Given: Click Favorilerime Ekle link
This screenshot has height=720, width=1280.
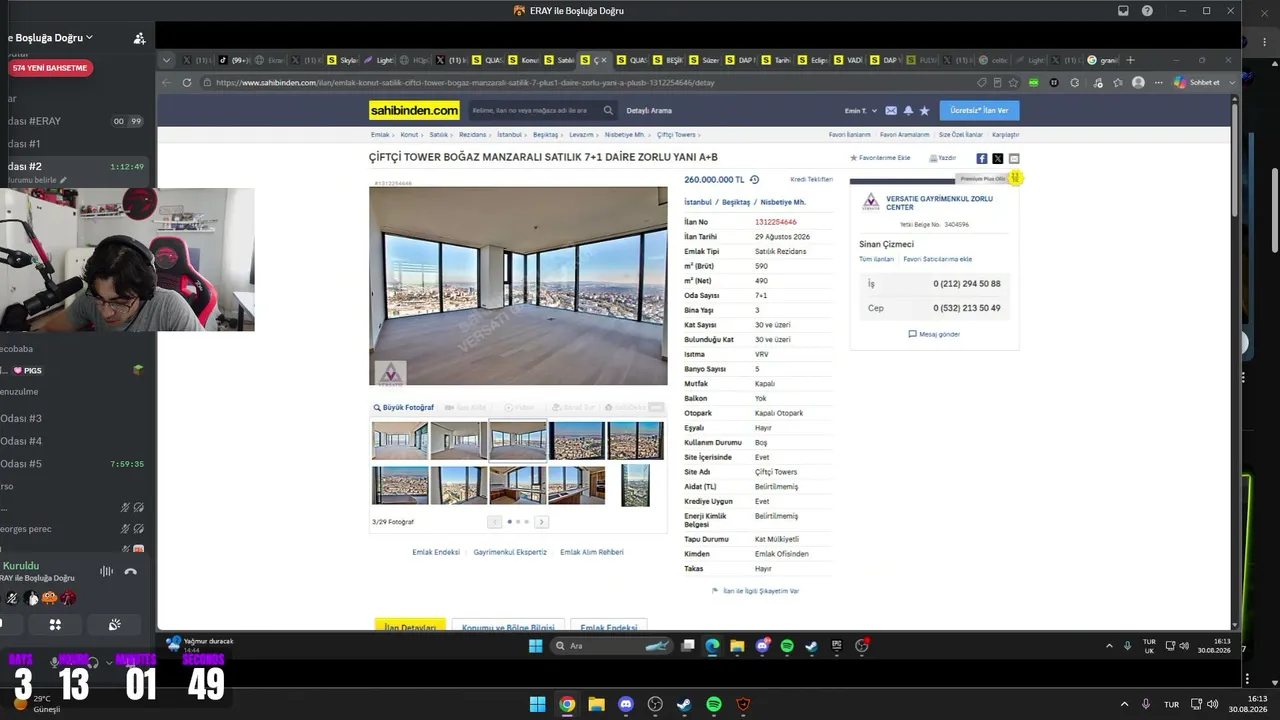Looking at the screenshot, I should click(x=880, y=158).
